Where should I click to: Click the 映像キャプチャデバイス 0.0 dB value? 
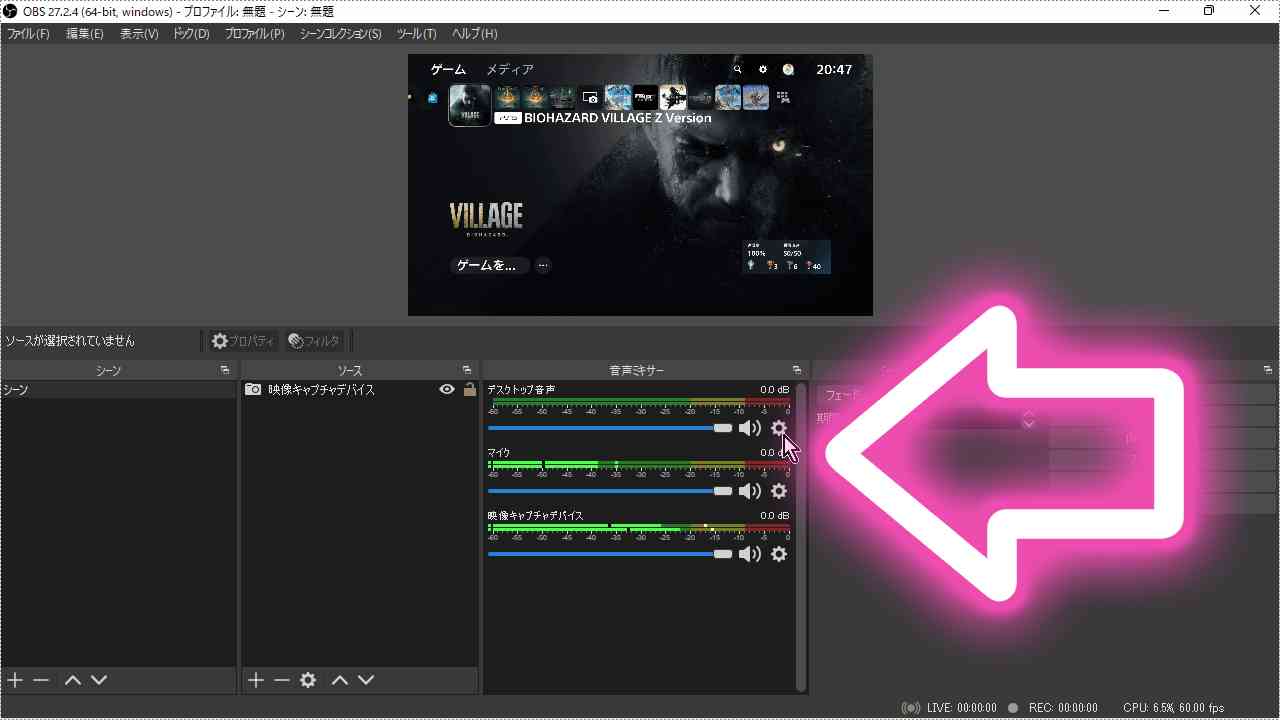click(774, 516)
